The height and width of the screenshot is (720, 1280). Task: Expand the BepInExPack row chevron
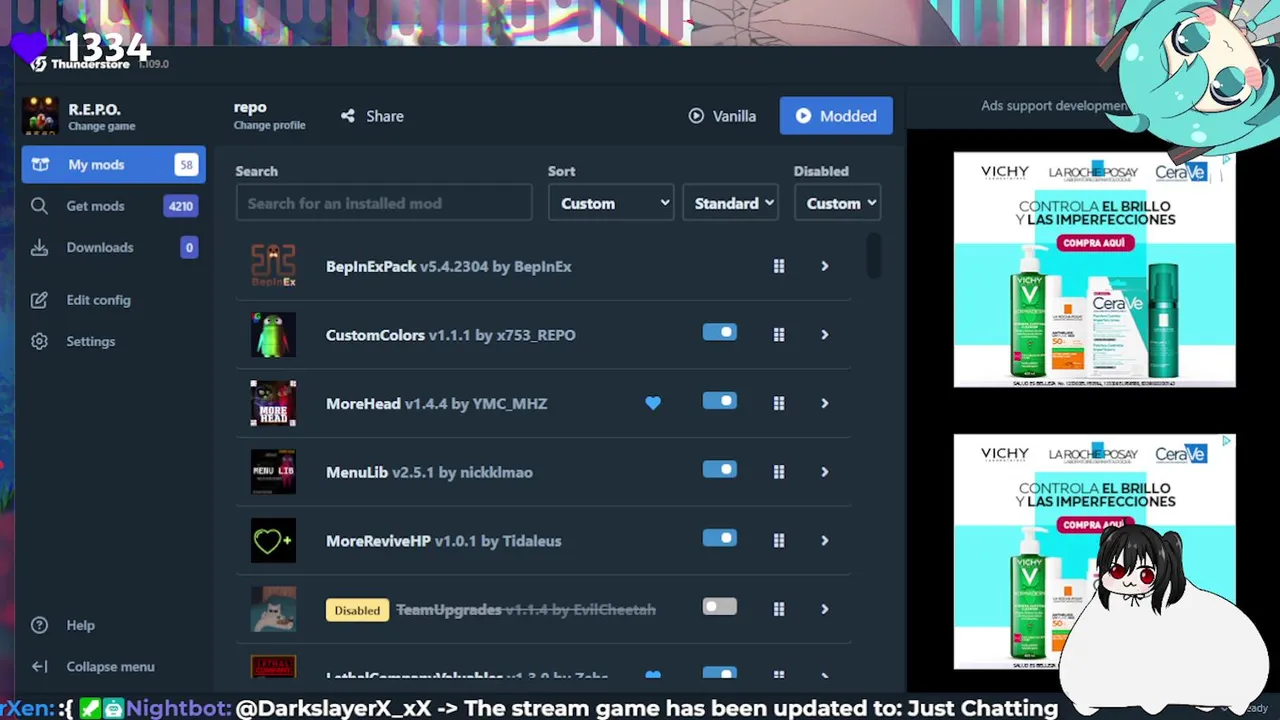pos(825,266)
